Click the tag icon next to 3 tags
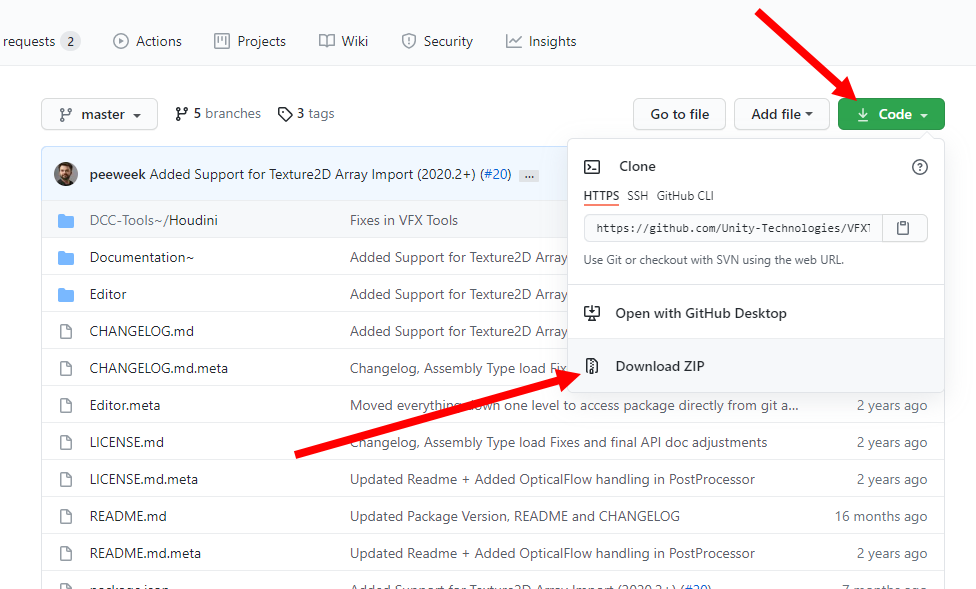The image size is (976, 589). click(285, 114)
